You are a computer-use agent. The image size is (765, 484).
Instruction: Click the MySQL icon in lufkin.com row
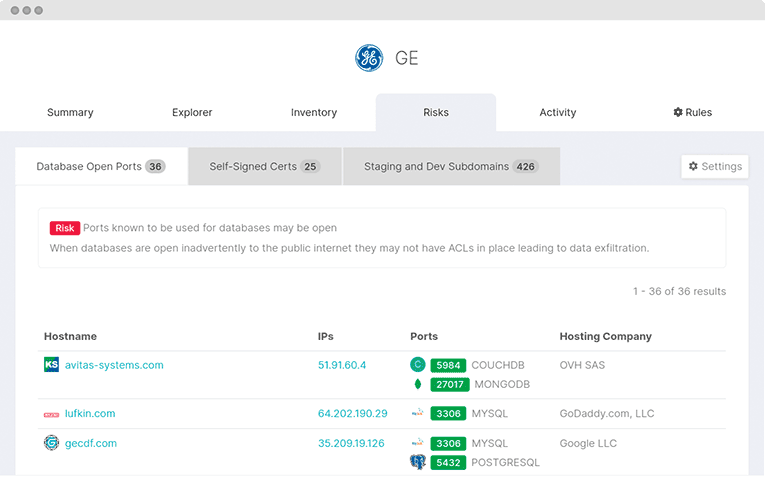pos(418,413)
